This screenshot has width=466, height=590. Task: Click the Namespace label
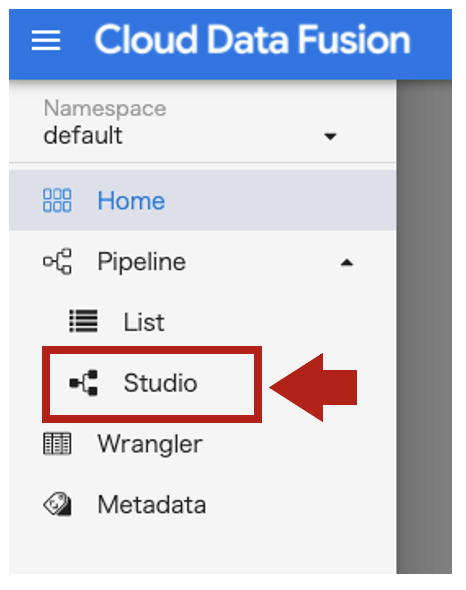pyautogui.click(x=105, y=109)
